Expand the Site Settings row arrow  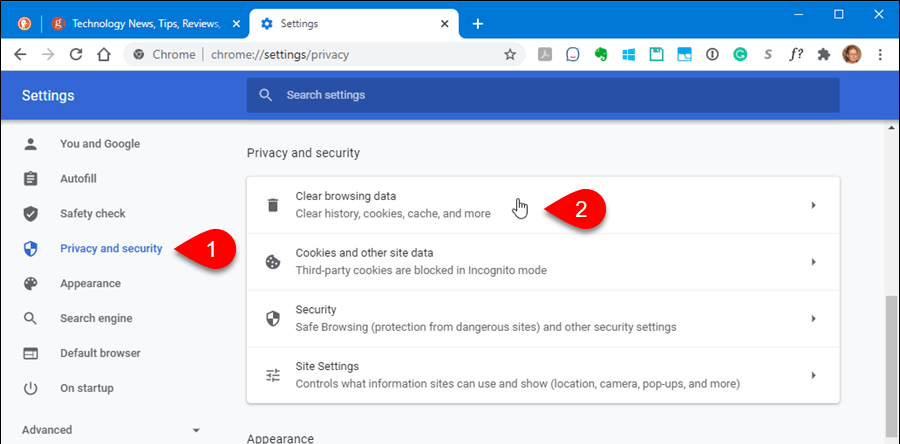pos(813,375)
